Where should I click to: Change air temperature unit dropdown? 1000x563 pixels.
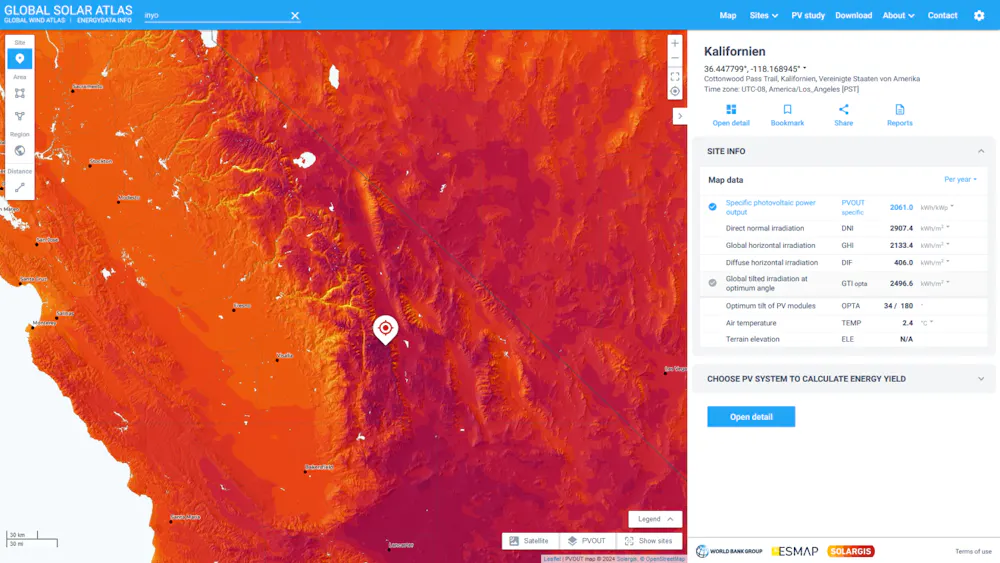point(927,323)
